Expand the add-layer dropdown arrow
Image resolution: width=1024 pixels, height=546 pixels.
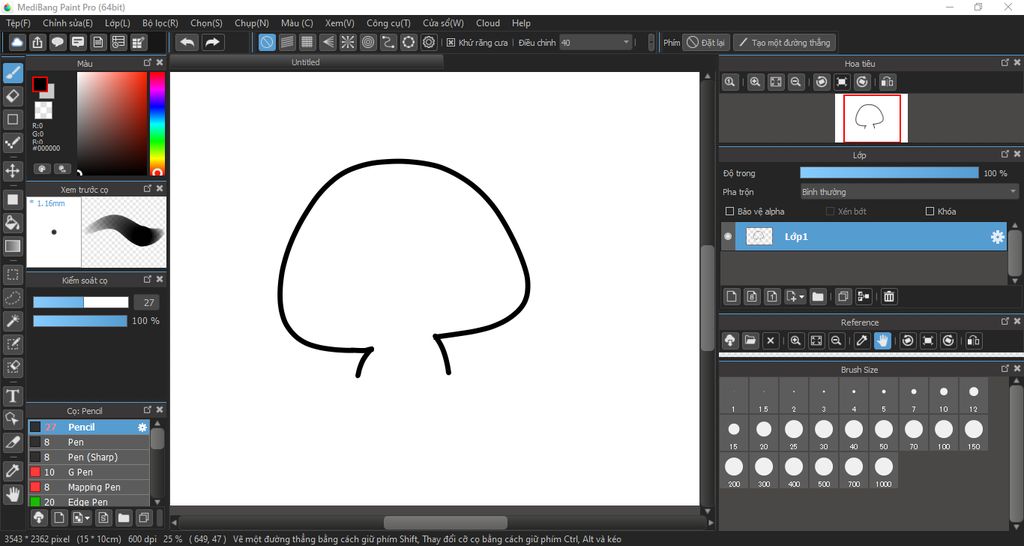[x=802, y=297]
